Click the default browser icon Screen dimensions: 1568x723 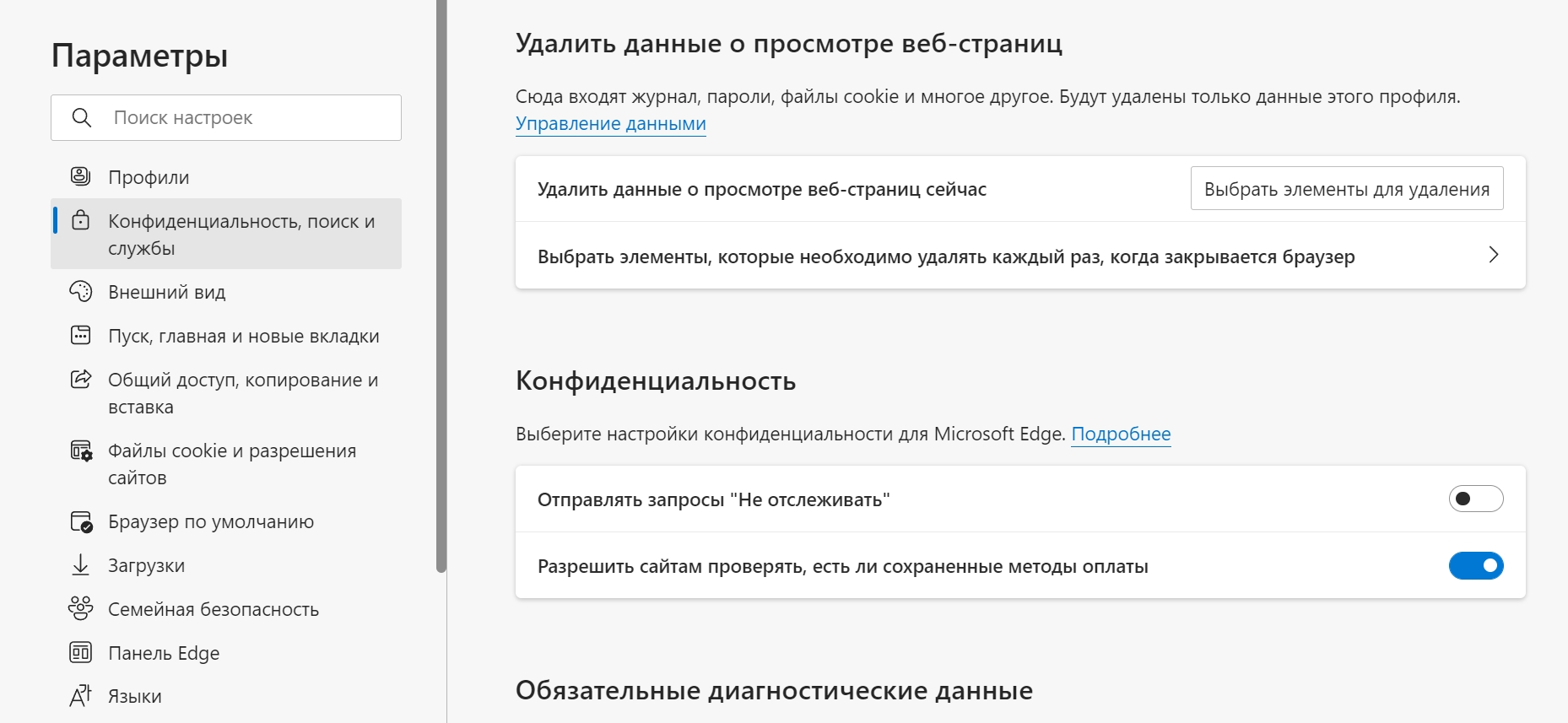(81, 521)
